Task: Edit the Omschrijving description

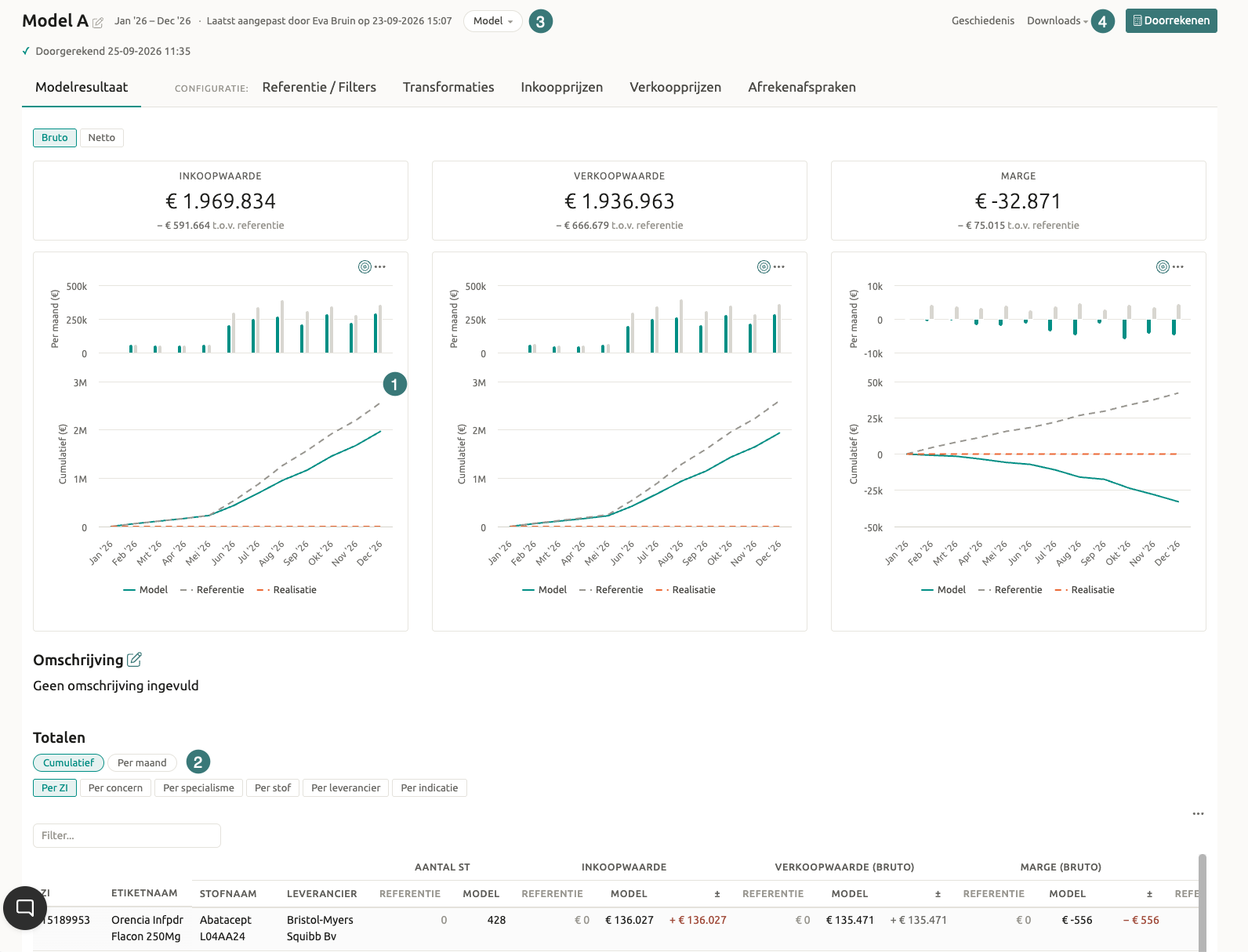Action: (134, 660)
